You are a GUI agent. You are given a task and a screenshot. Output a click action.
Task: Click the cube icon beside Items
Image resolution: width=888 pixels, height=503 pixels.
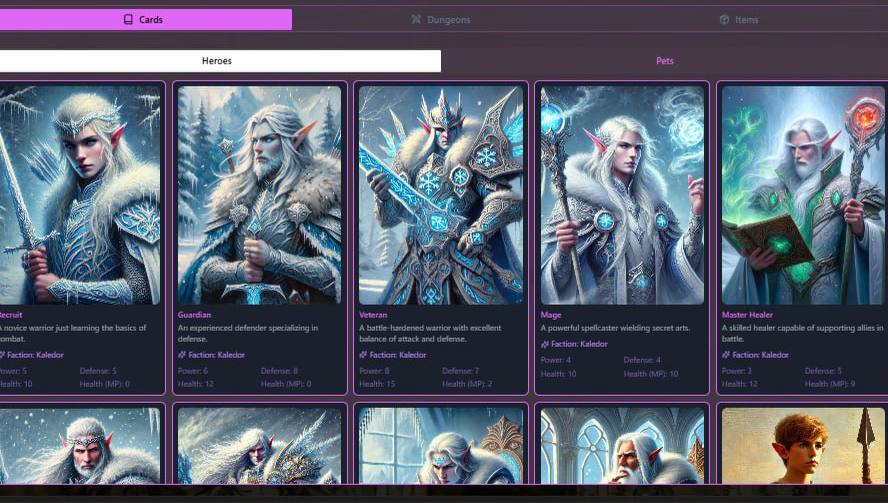[724, 20]
